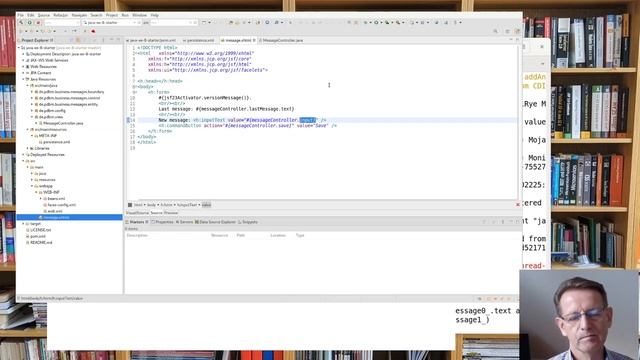Click the red JBoss icon in second toolbar row

pos(93,31)
